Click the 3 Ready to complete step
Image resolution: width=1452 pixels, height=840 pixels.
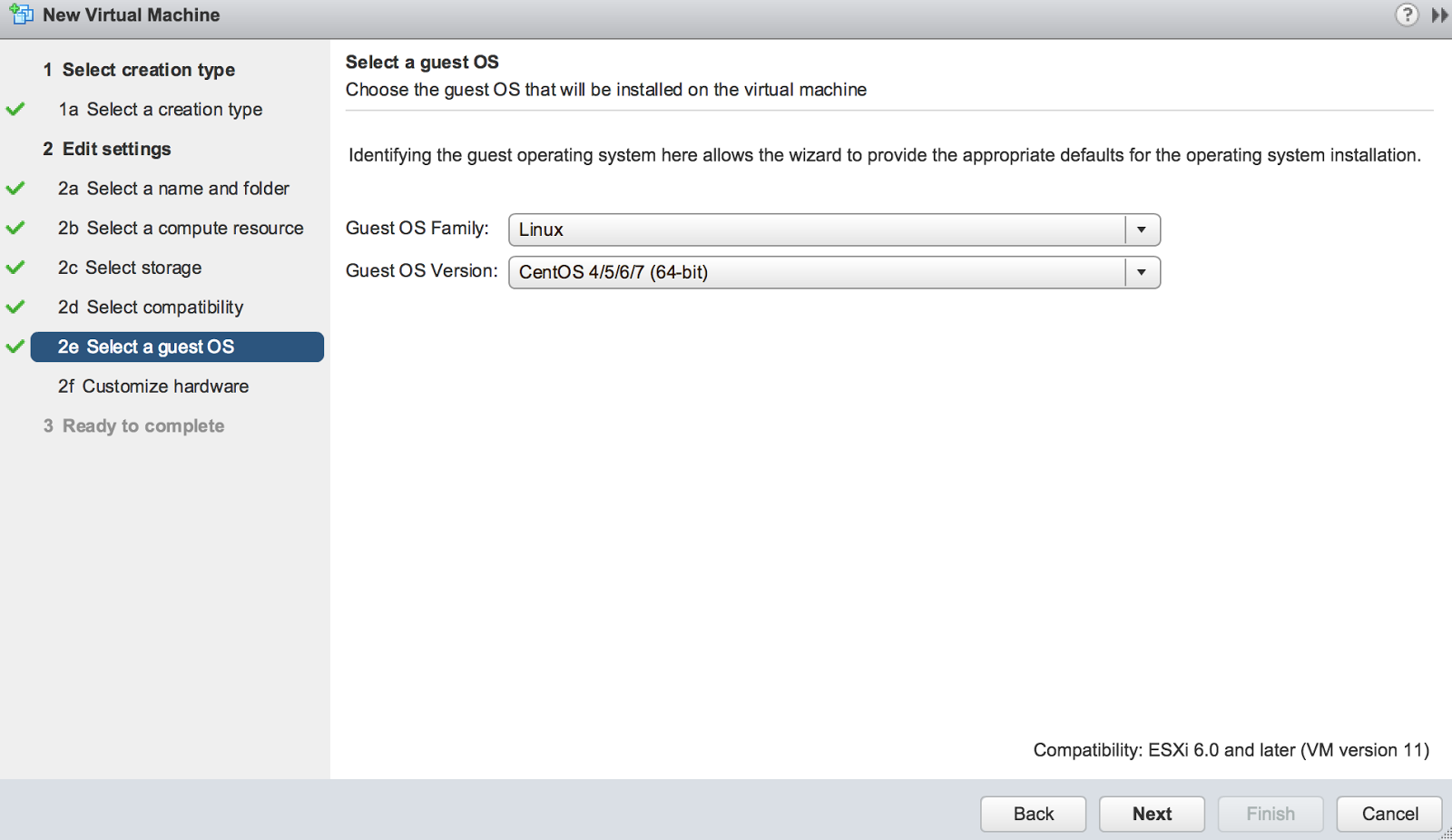coord(133,425)
